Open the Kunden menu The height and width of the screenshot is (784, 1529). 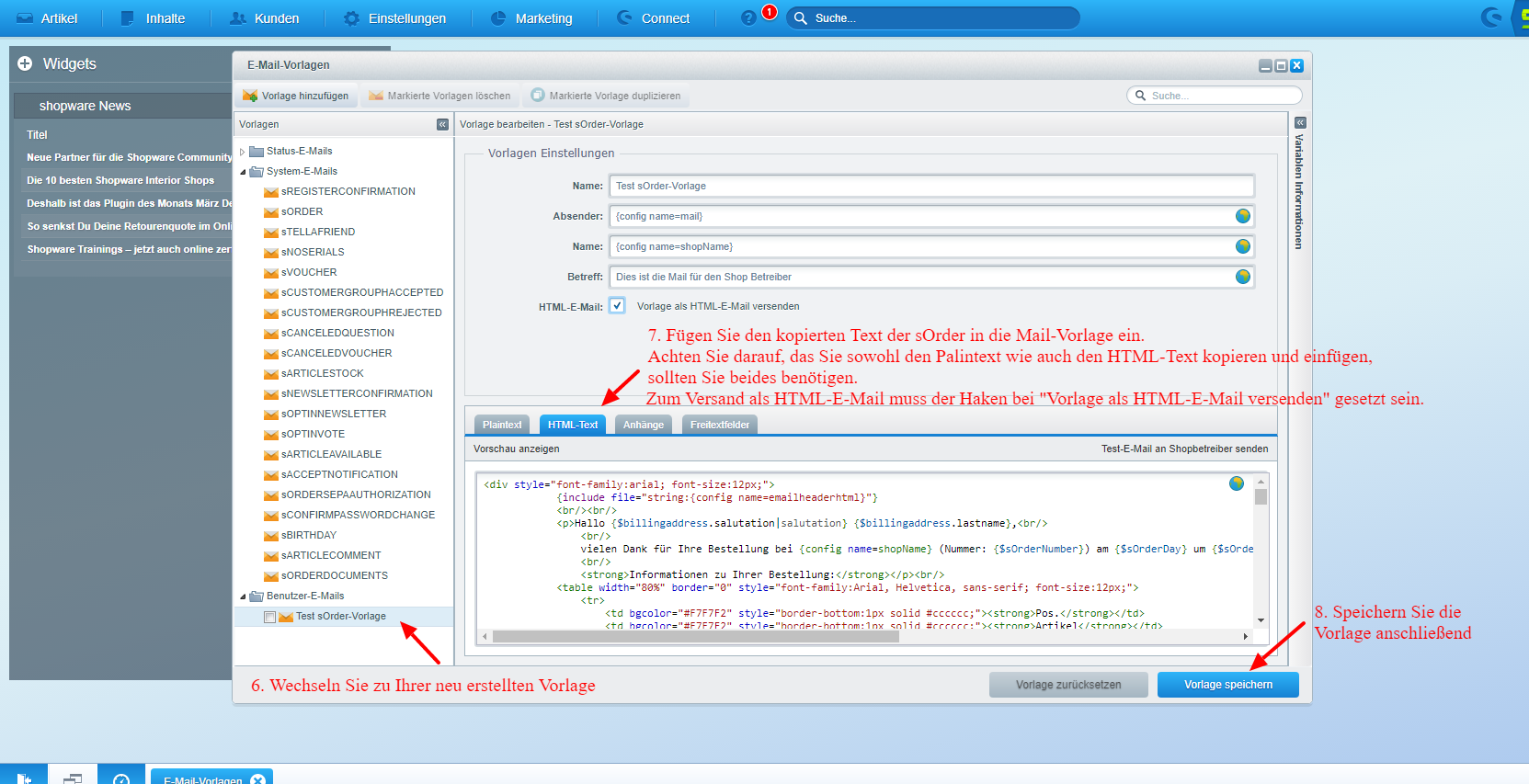point(264,18)
